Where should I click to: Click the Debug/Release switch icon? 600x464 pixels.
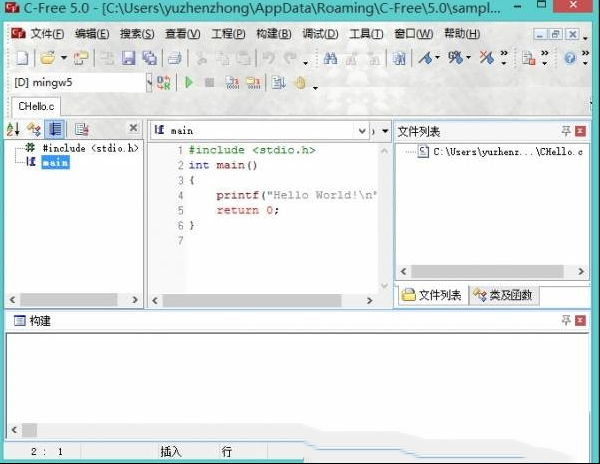(164, 82)
